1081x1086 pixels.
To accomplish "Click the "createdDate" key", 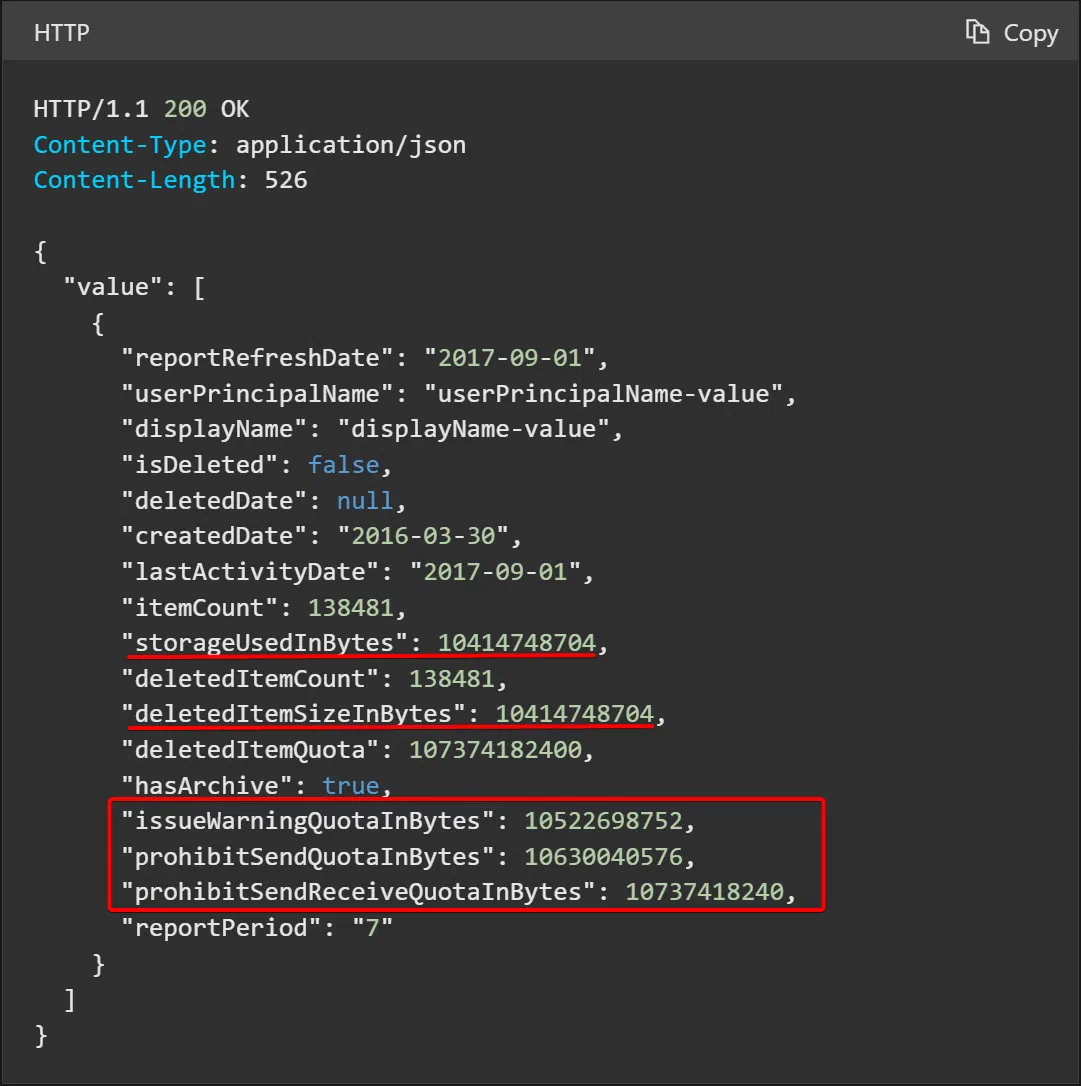I will (x=214, y=536).
